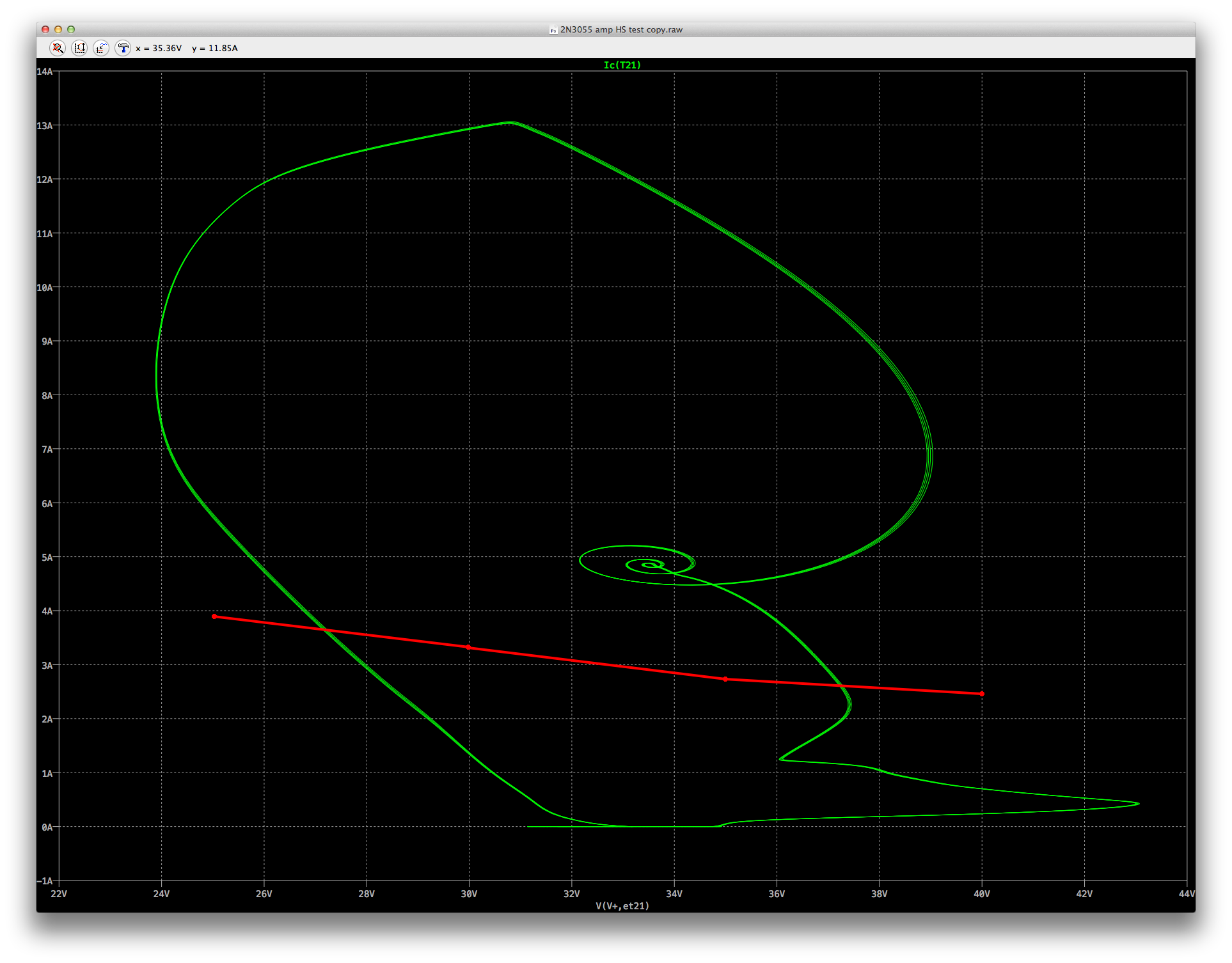Click the y = 11.85A cursor readout
The width and height of the screenshot is (1232, 963).
215,48
